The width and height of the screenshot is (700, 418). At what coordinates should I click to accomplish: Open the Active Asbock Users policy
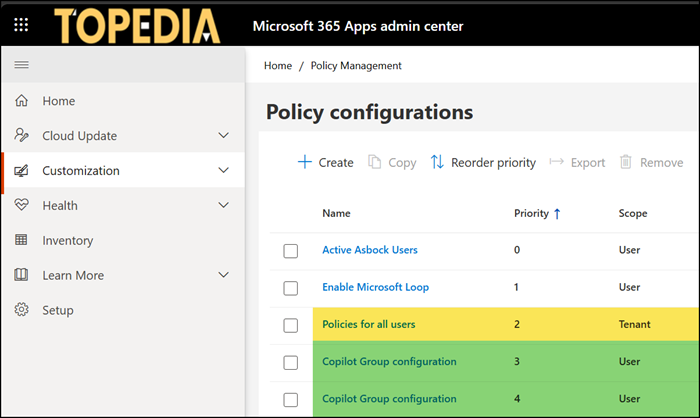click(370, 250)
